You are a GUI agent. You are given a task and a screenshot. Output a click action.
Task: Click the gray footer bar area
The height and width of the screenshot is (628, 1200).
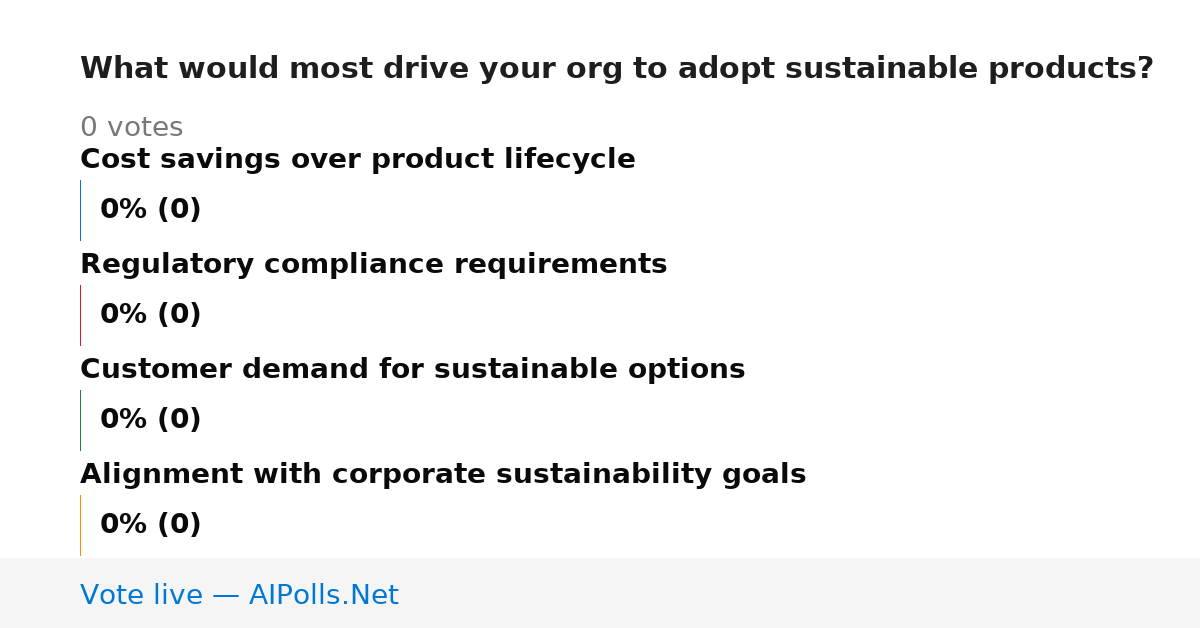click(600, 593)
